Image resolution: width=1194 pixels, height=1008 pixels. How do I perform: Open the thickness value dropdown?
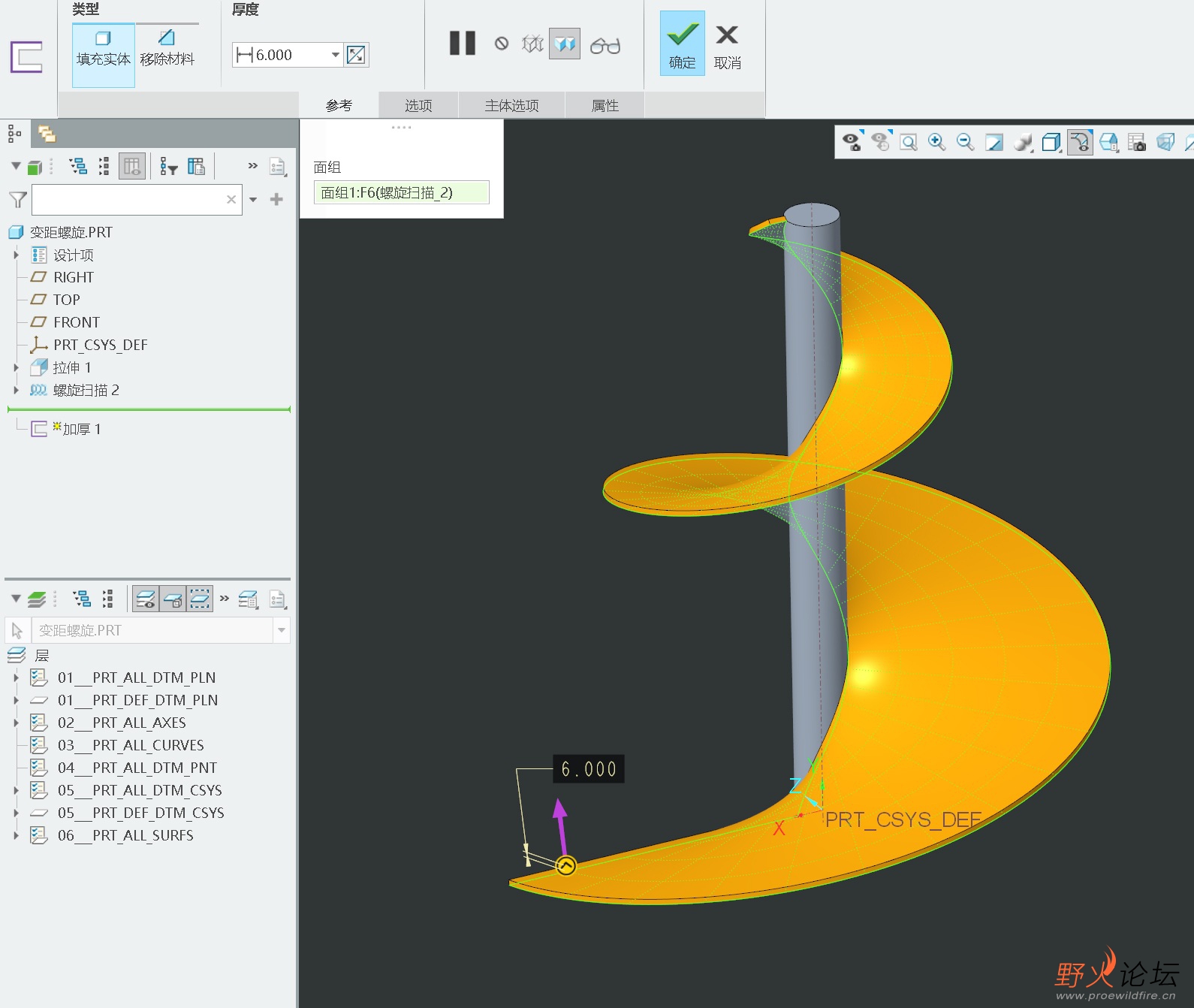click(x=336, y=55)
